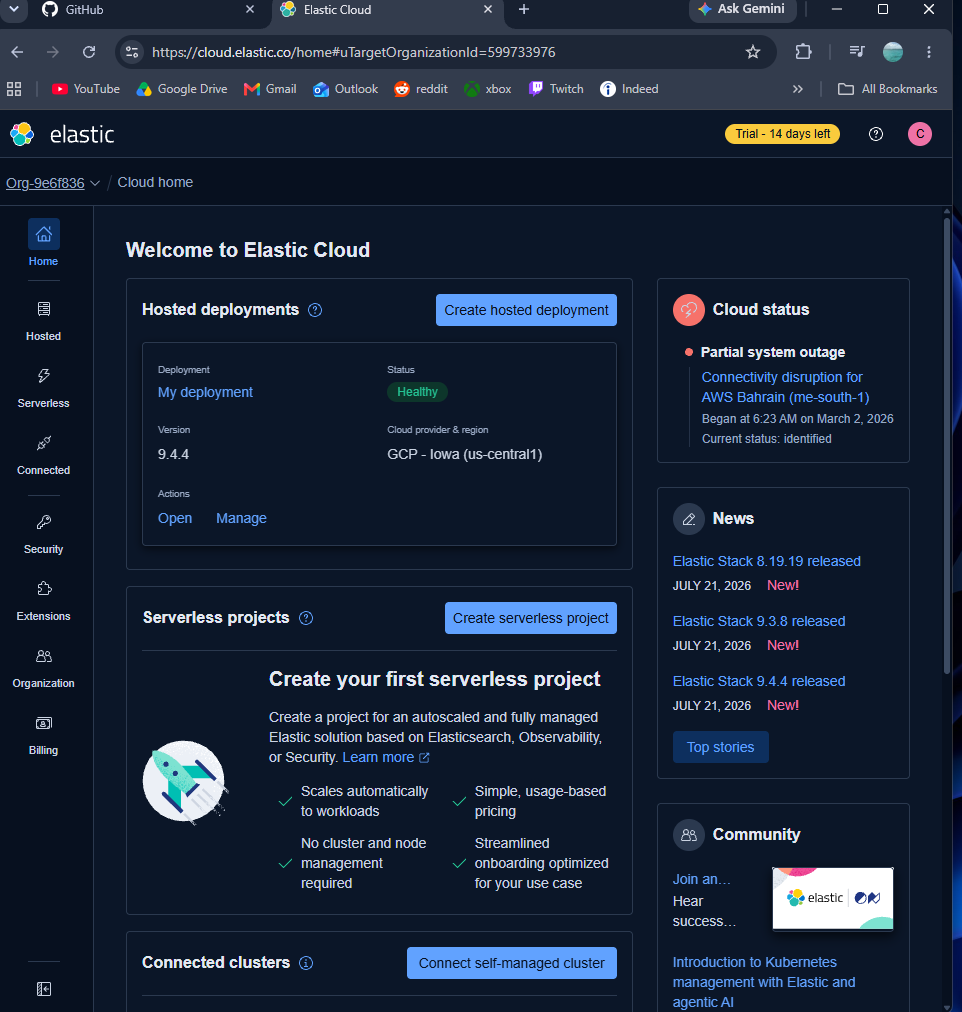
Task: Open Chrome profile avatar
Action: [892, 52]
